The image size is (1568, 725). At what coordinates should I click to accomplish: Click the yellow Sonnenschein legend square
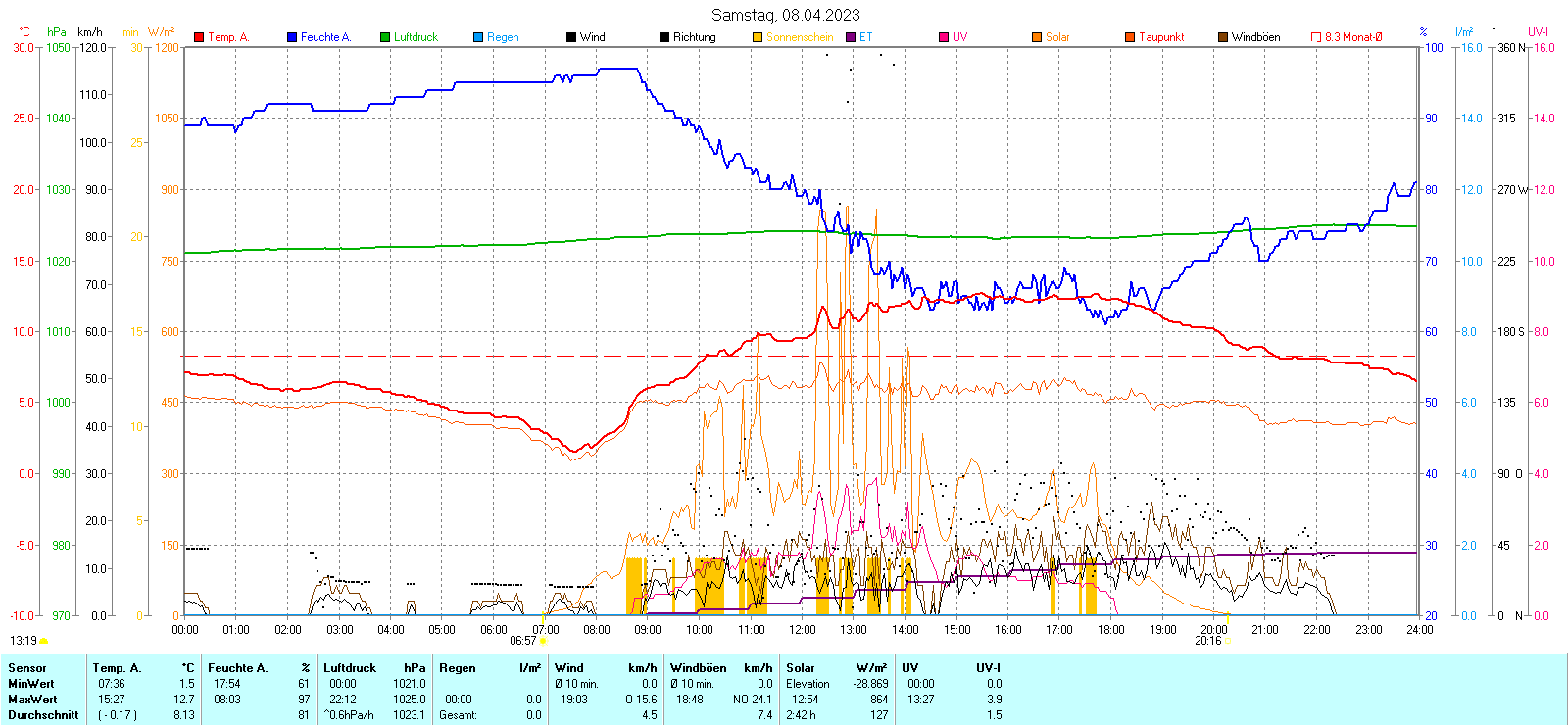(758, 37)
